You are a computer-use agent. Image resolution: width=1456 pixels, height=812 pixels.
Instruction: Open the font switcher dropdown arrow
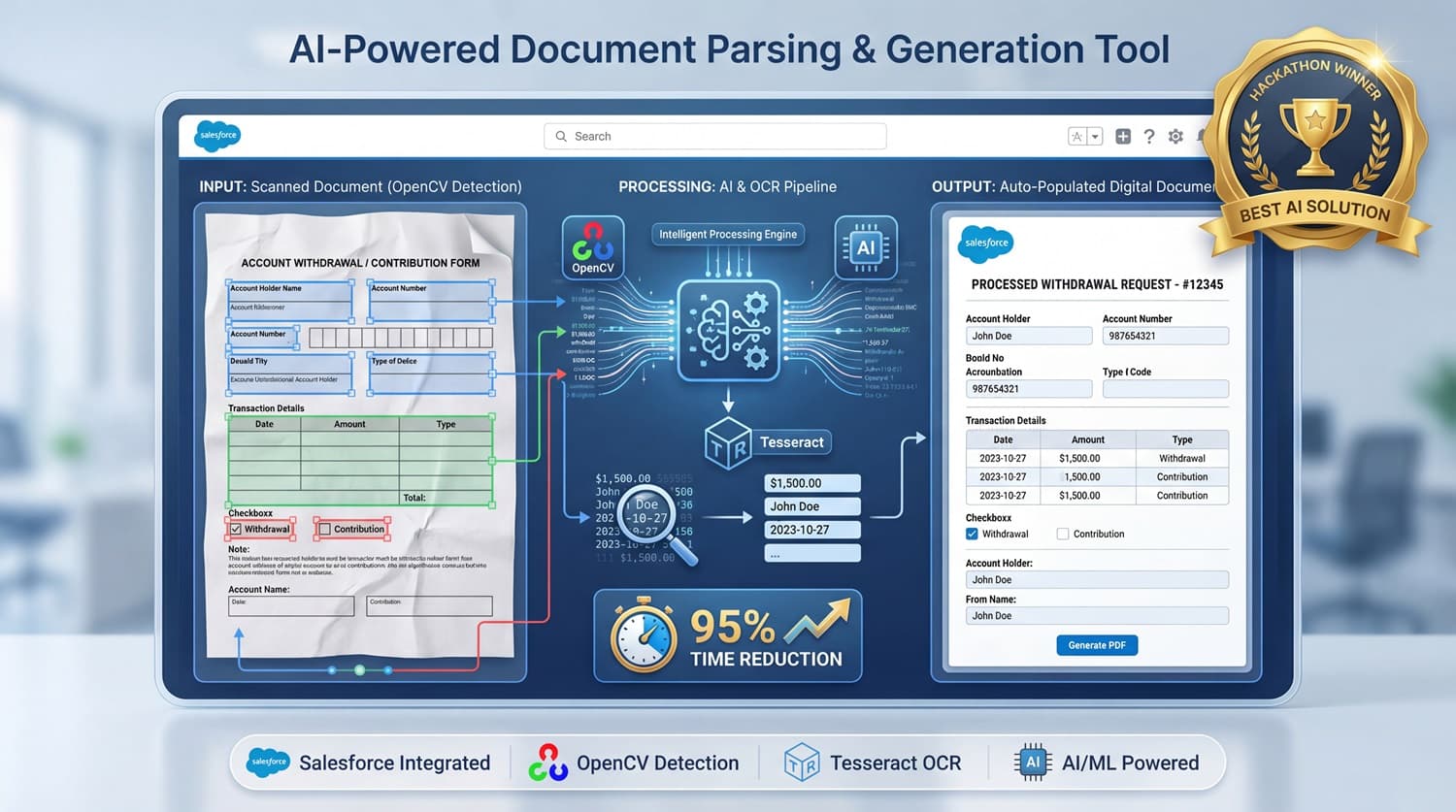click(x=1096, y=136)
